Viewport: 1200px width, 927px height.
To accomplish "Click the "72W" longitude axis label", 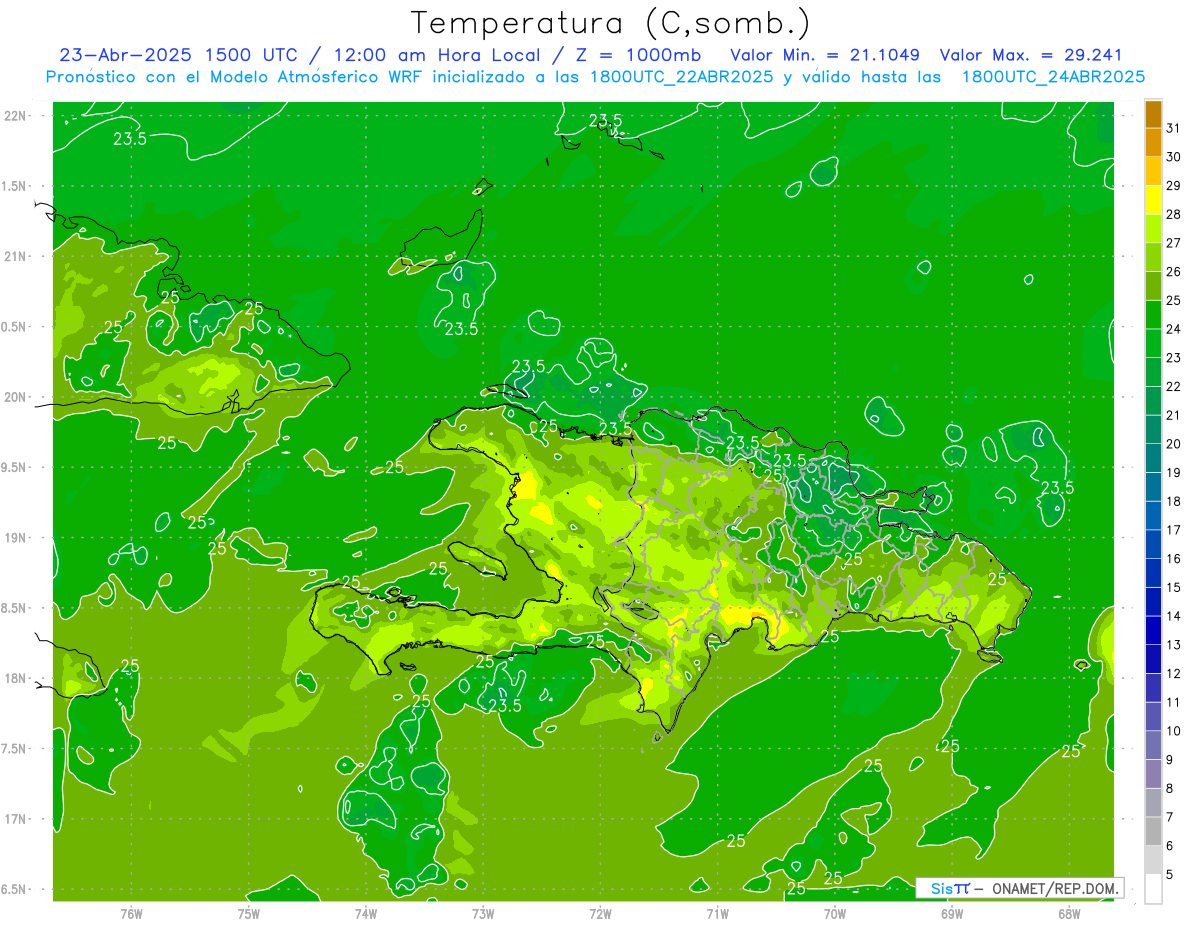I will pyautogui.click(x=600, y=914).
